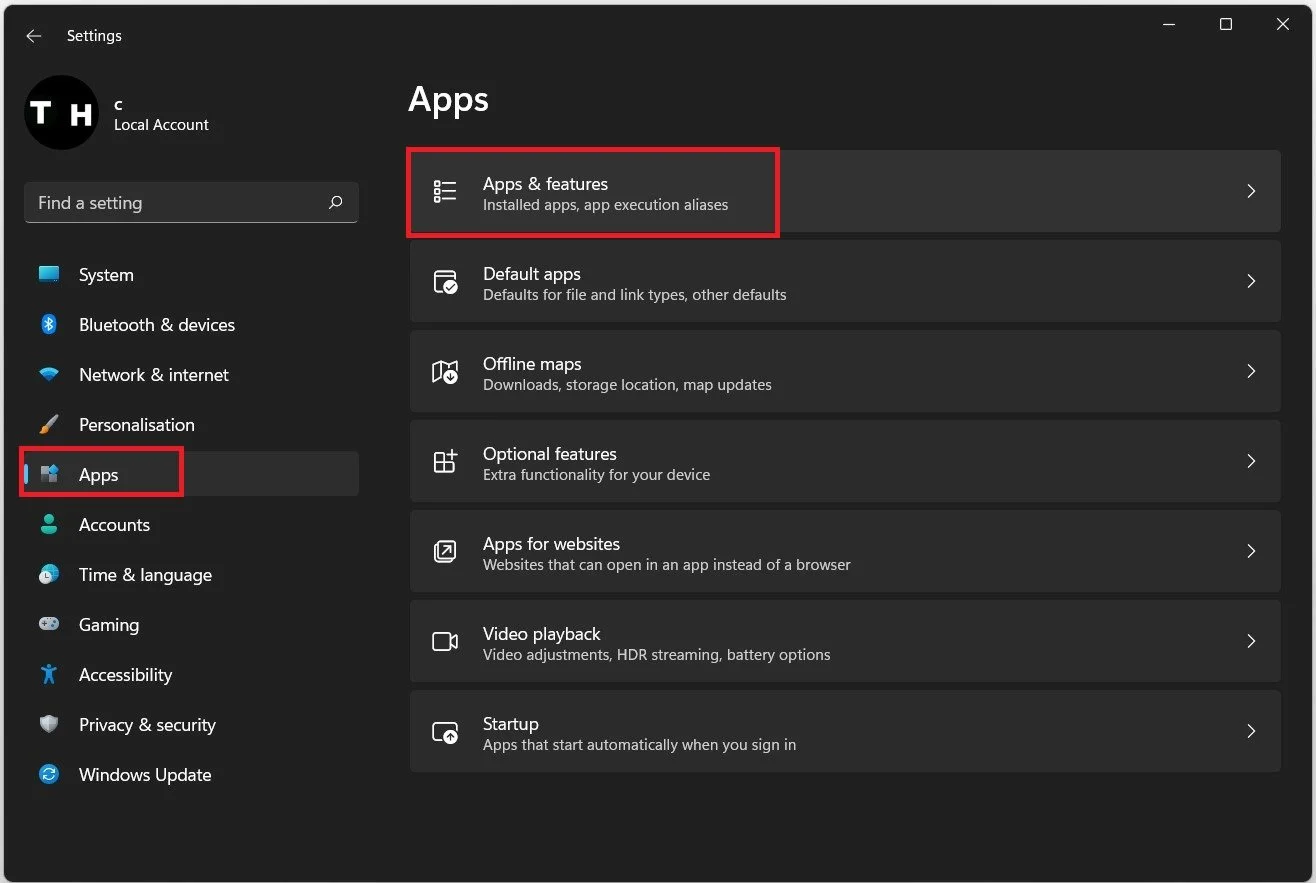Expand Apps & features chevron
Viewport: 1316px width, 883px height.
[1251, 191]
